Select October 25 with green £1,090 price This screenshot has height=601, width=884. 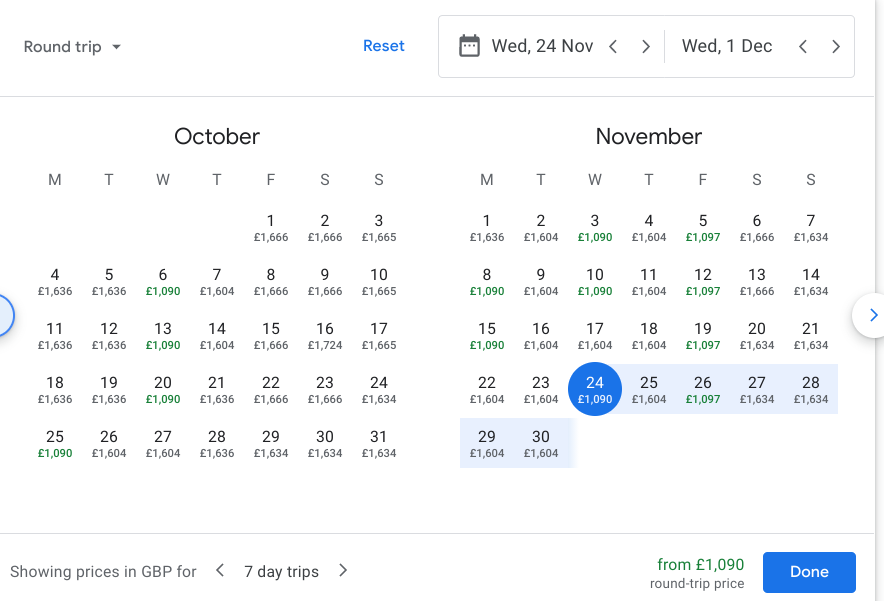coord(55,443)
